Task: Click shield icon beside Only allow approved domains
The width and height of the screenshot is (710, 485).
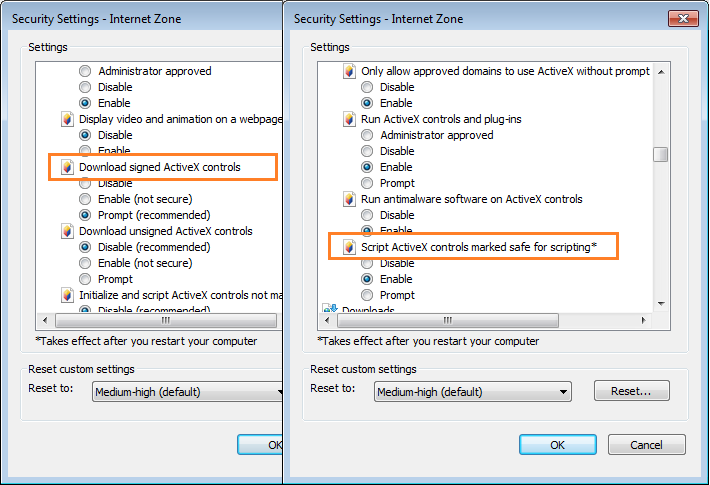Action: pyautogui.click(x=349, y=71)
